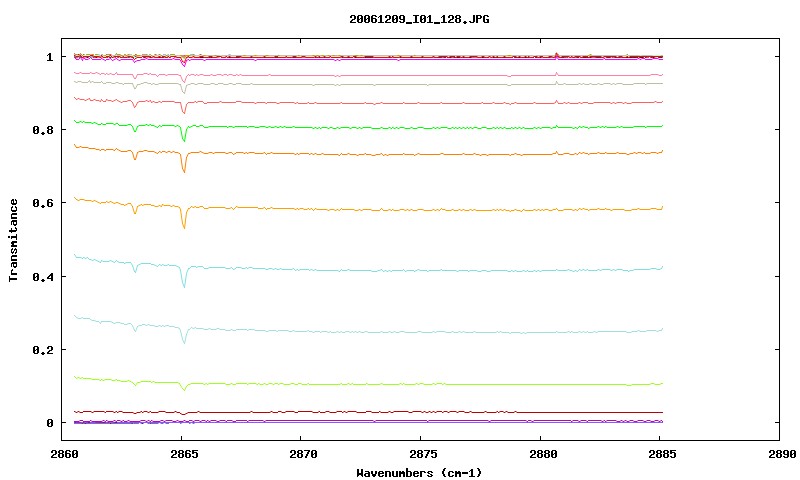Click the y-axis tick label 1

point(49,57)
